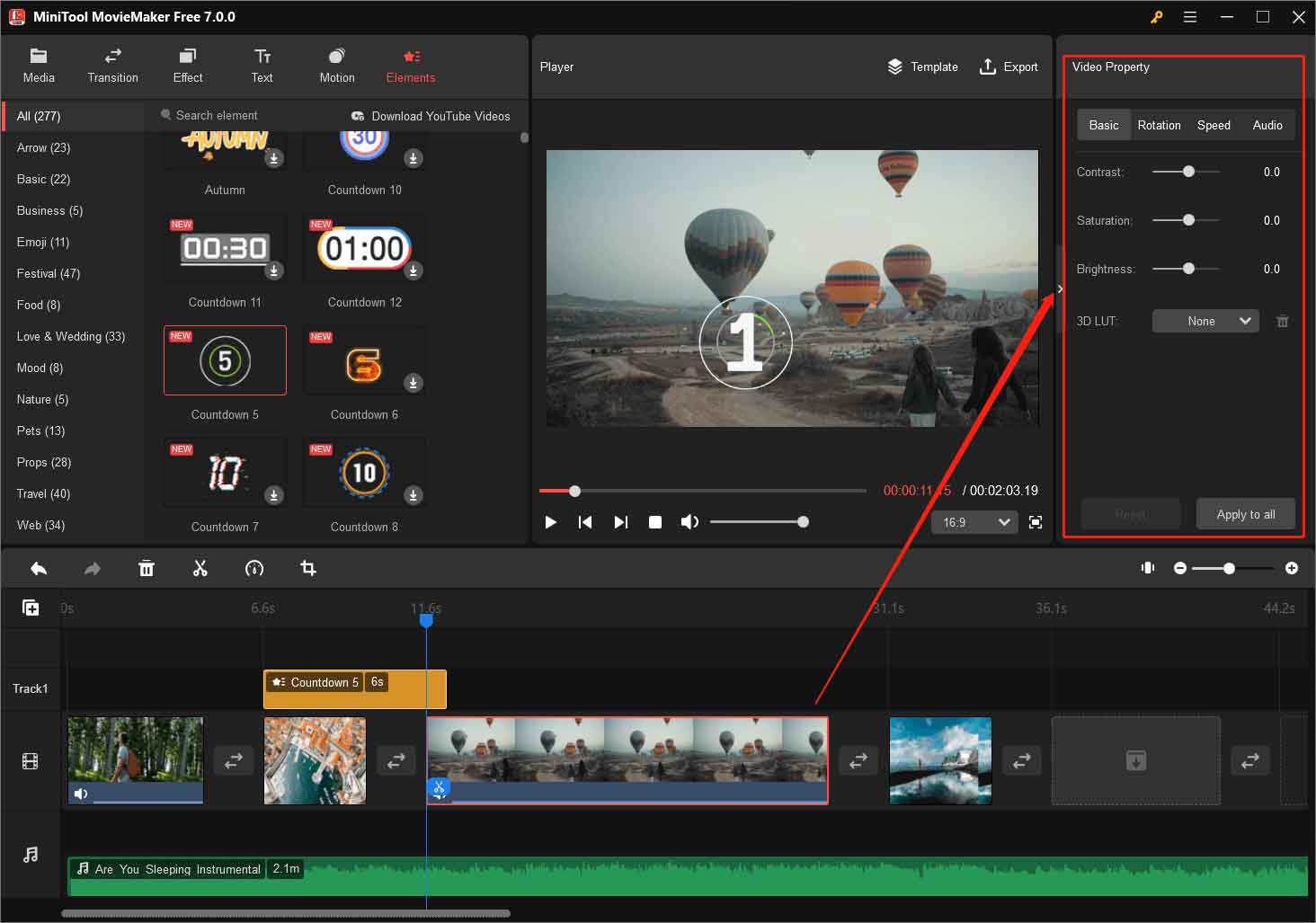Adjust the Saturation slider
This screenshot has height=923, width=1316.
point(1187,220)
